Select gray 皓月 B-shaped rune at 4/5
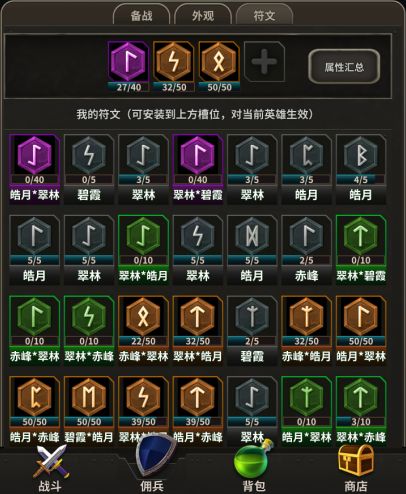The height and width of the screenshot is (494, 406). [x=361, y=169]
